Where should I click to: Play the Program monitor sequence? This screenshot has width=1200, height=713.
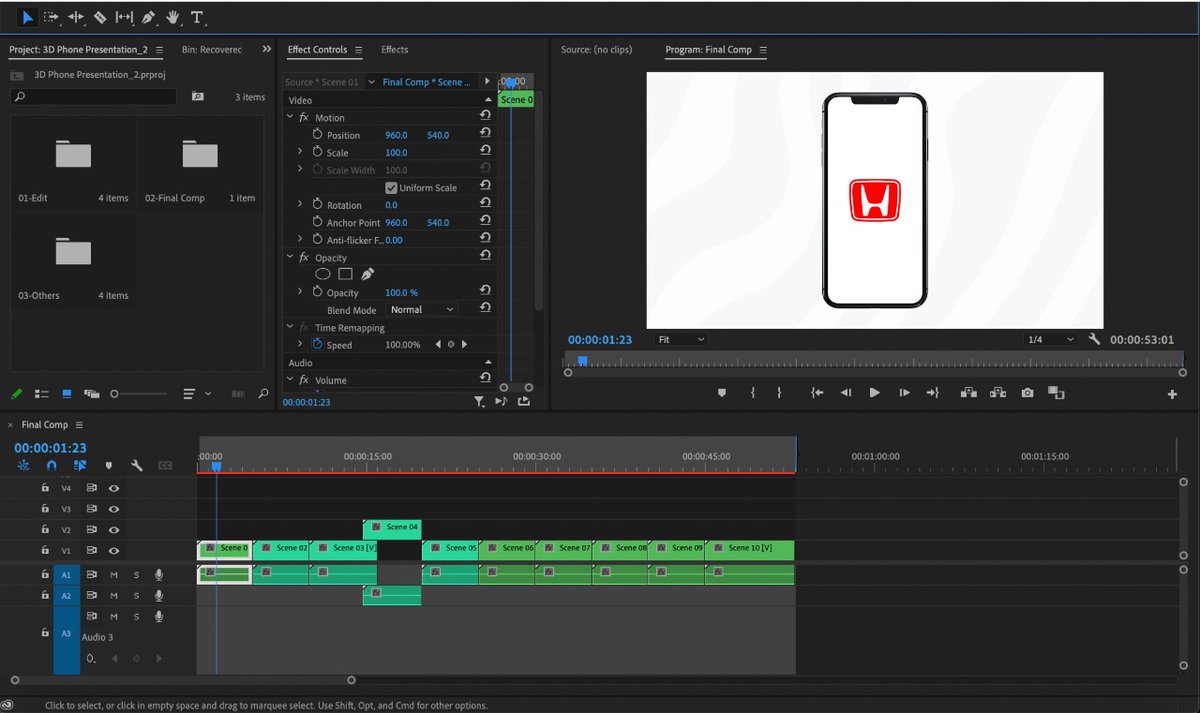pos(874,393)
